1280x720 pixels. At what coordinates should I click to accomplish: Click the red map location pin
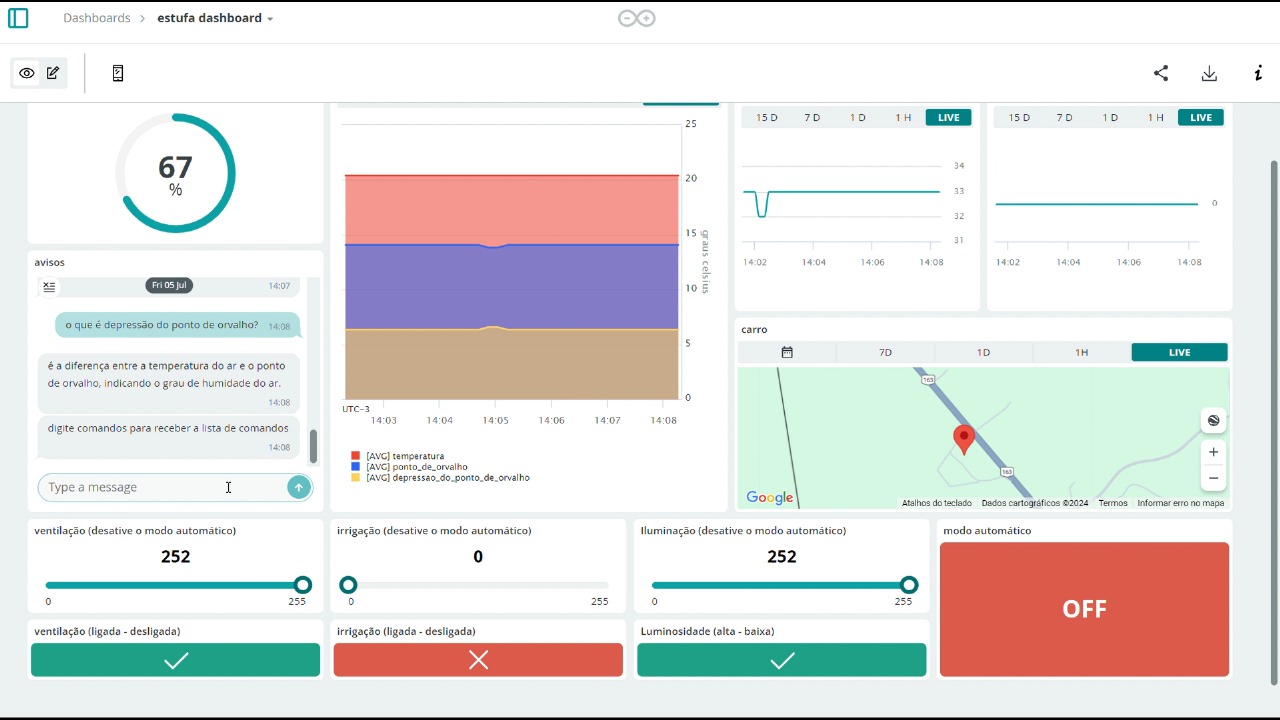pyautogui.click(x=964, y=439)
